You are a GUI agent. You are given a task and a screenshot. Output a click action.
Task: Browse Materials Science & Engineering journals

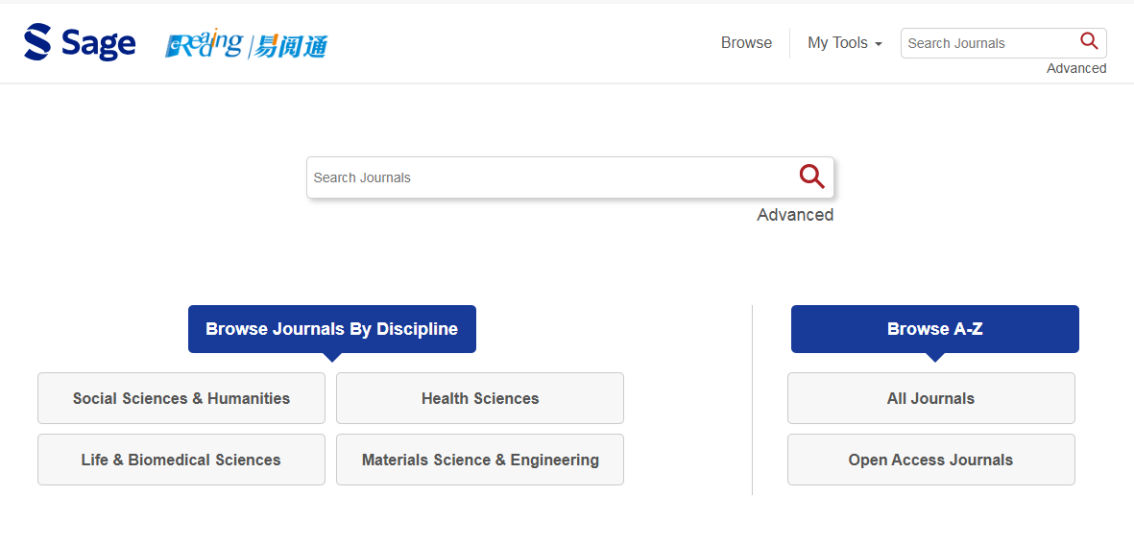480,460
